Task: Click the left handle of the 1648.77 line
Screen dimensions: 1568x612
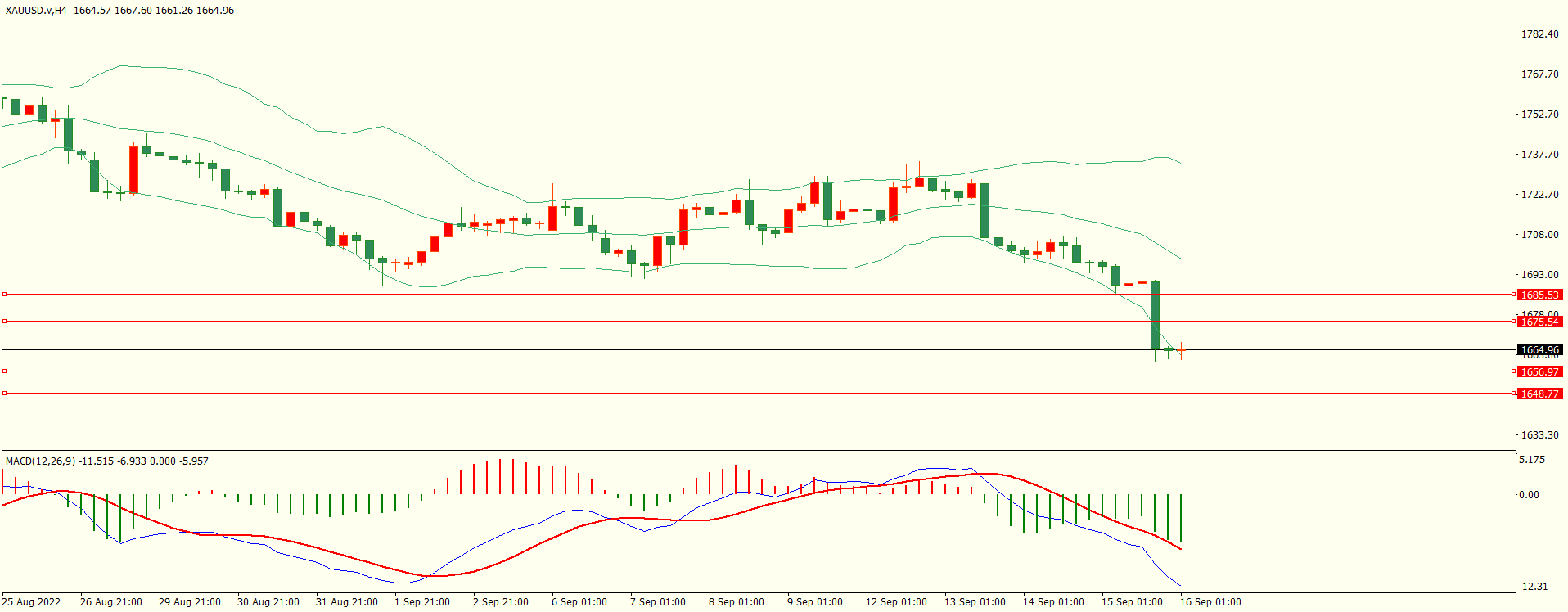Action: pyautogui.click(x=4, y=394)
